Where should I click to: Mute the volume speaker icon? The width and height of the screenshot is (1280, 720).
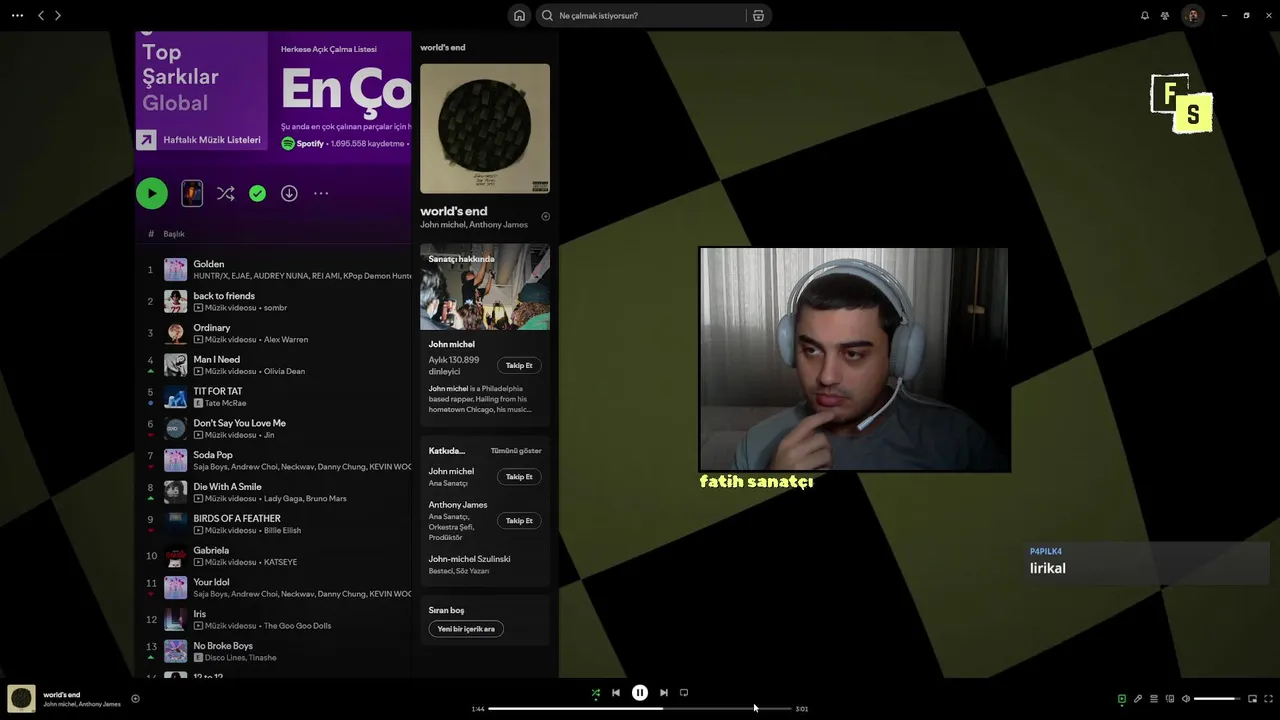[x=1186, y=699]
